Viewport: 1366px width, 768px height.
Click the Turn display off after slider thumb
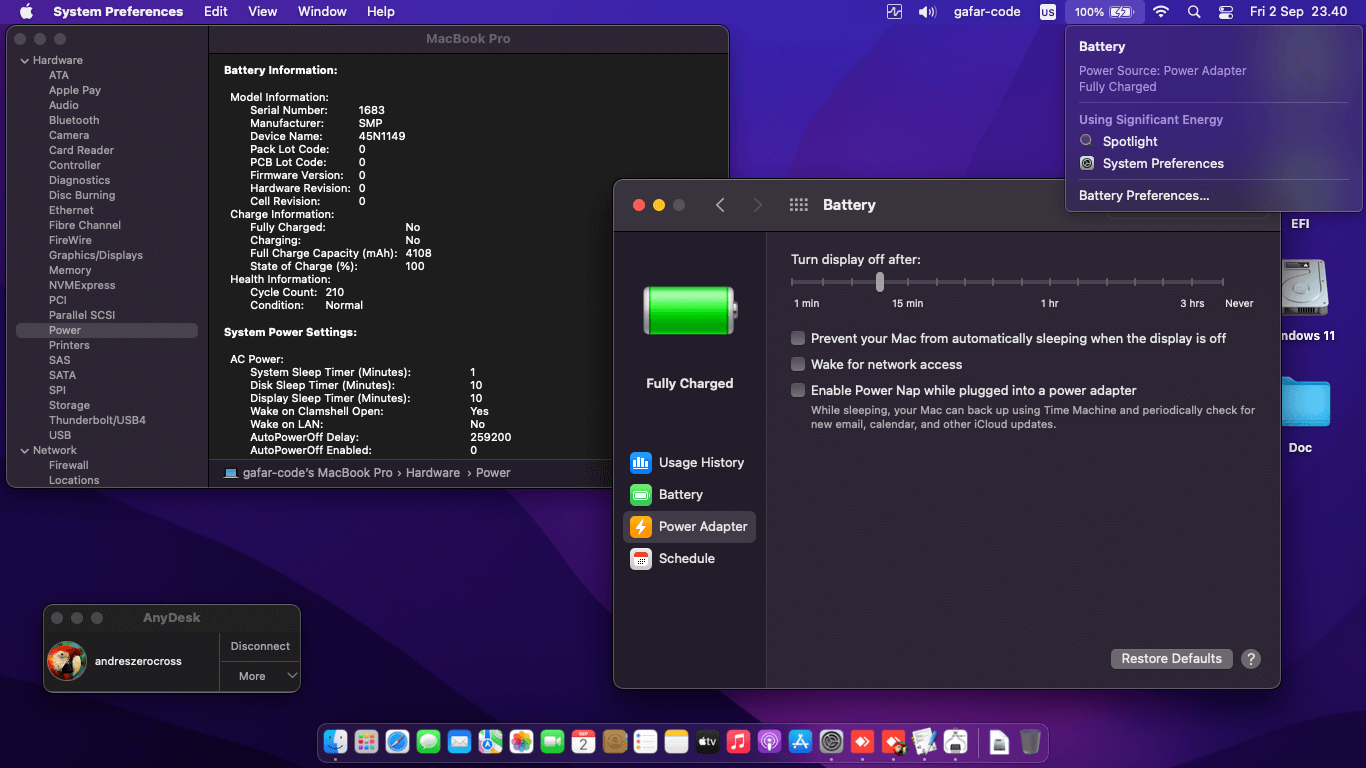click(880, 282)
